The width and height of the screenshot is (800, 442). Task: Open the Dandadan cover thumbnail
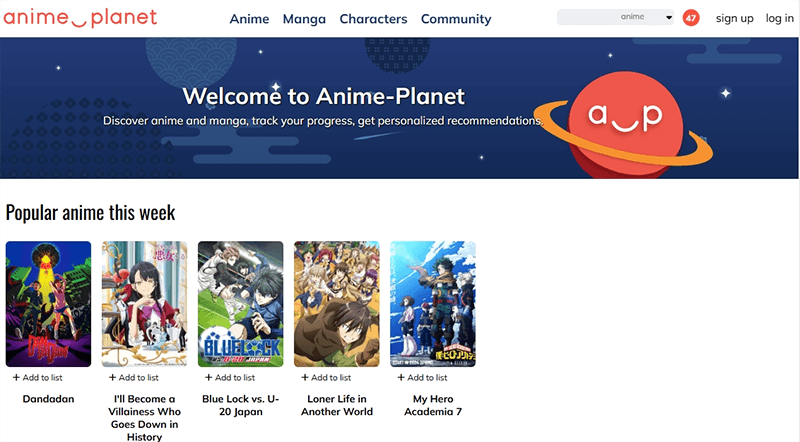(48, 304)
